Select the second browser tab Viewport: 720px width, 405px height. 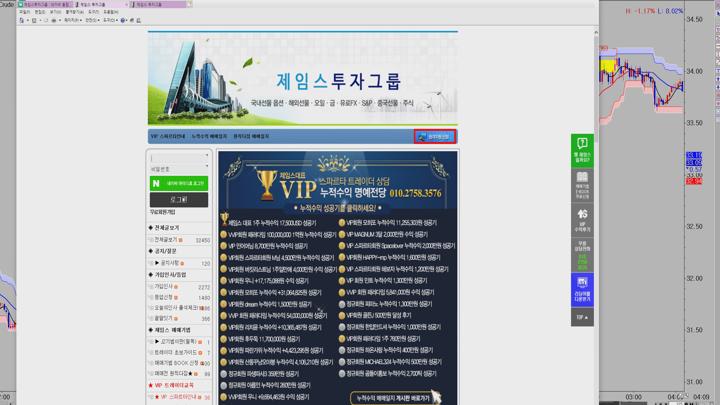(100, 4)
